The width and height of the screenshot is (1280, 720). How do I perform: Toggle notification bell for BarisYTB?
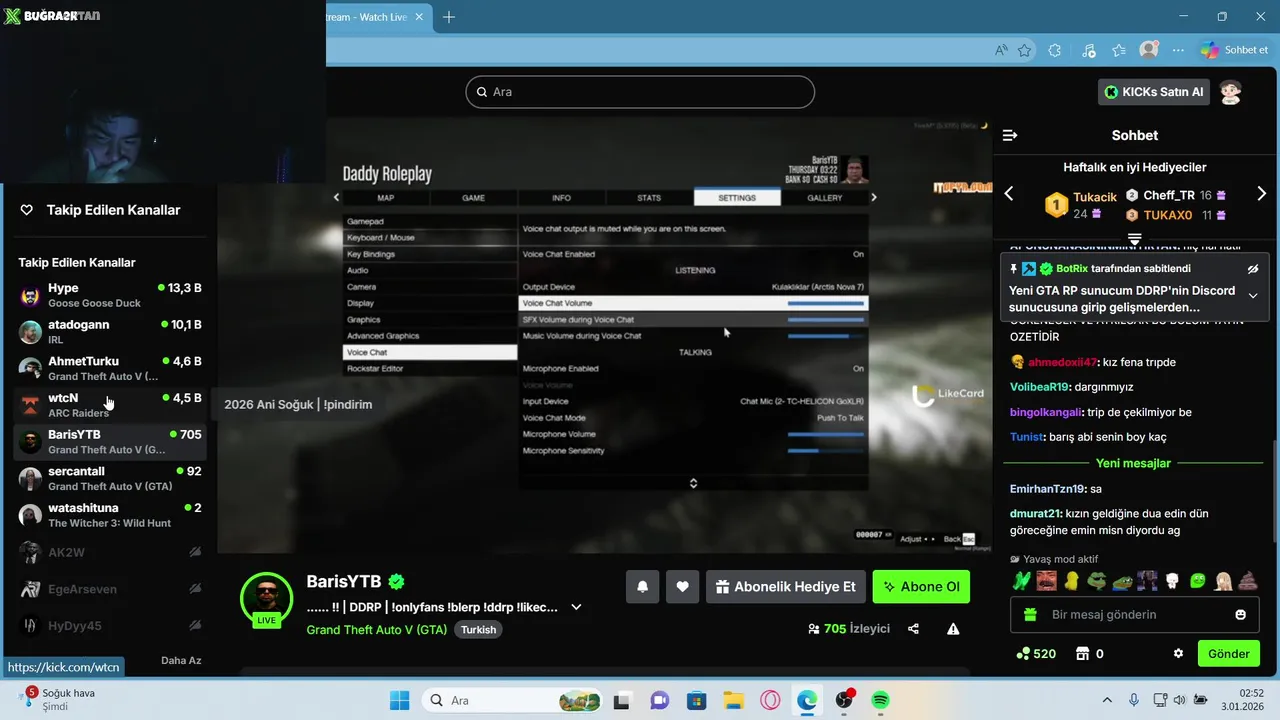point(642,587)
